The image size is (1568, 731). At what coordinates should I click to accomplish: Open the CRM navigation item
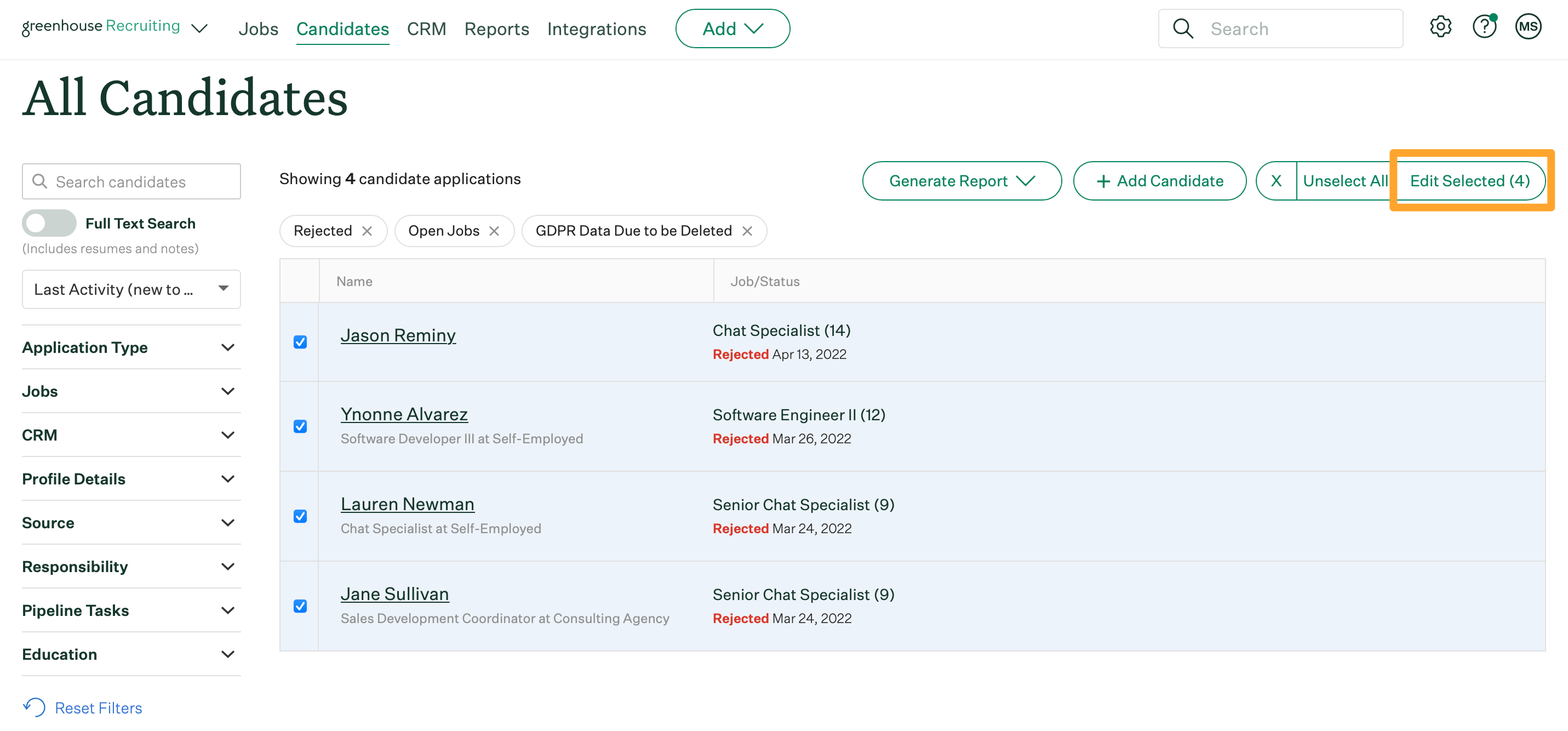tap(426, 28)
